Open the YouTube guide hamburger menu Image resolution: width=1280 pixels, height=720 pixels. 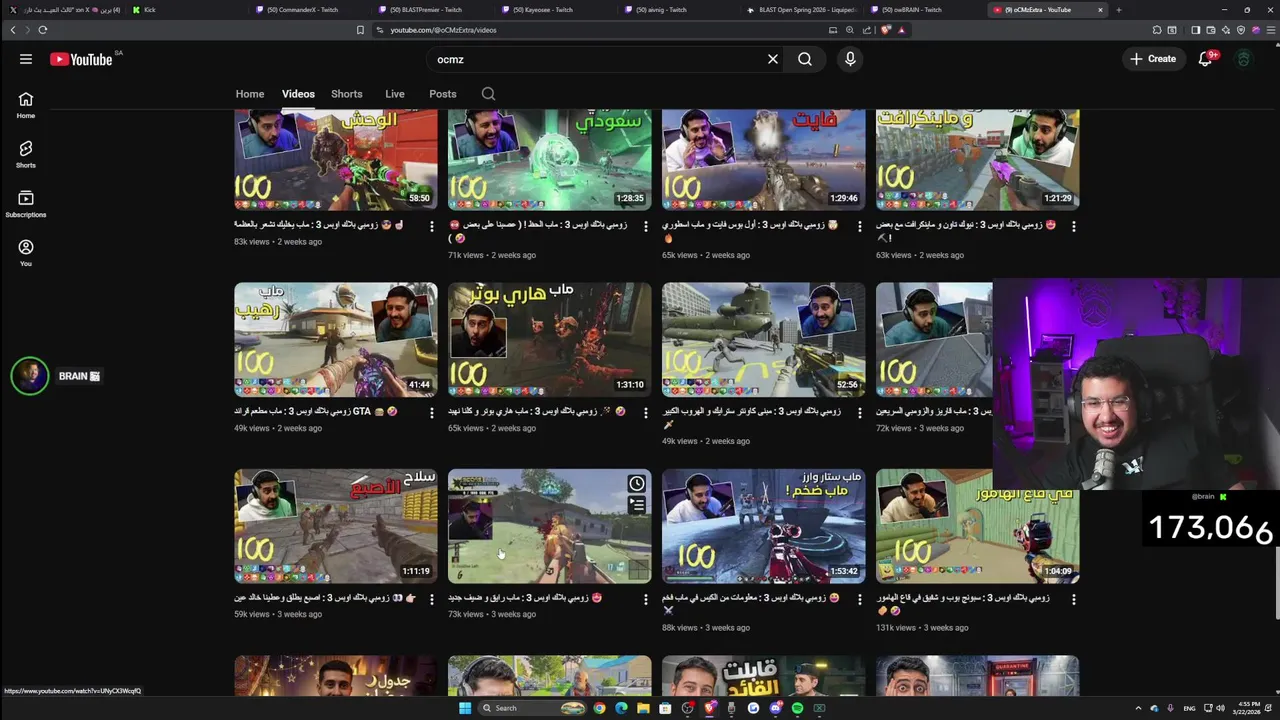pos(26,59)
